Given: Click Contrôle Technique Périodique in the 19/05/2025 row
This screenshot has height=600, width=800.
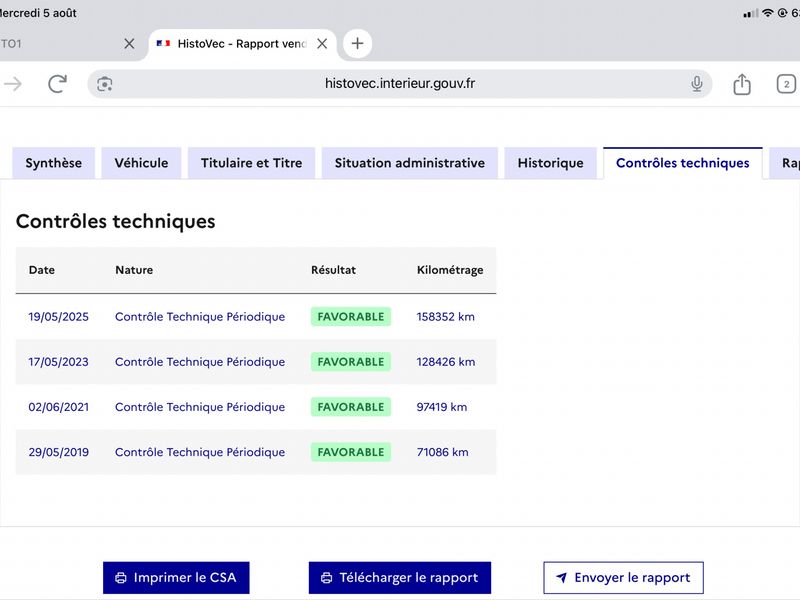Looking at the screenshot, I should 199,316.
